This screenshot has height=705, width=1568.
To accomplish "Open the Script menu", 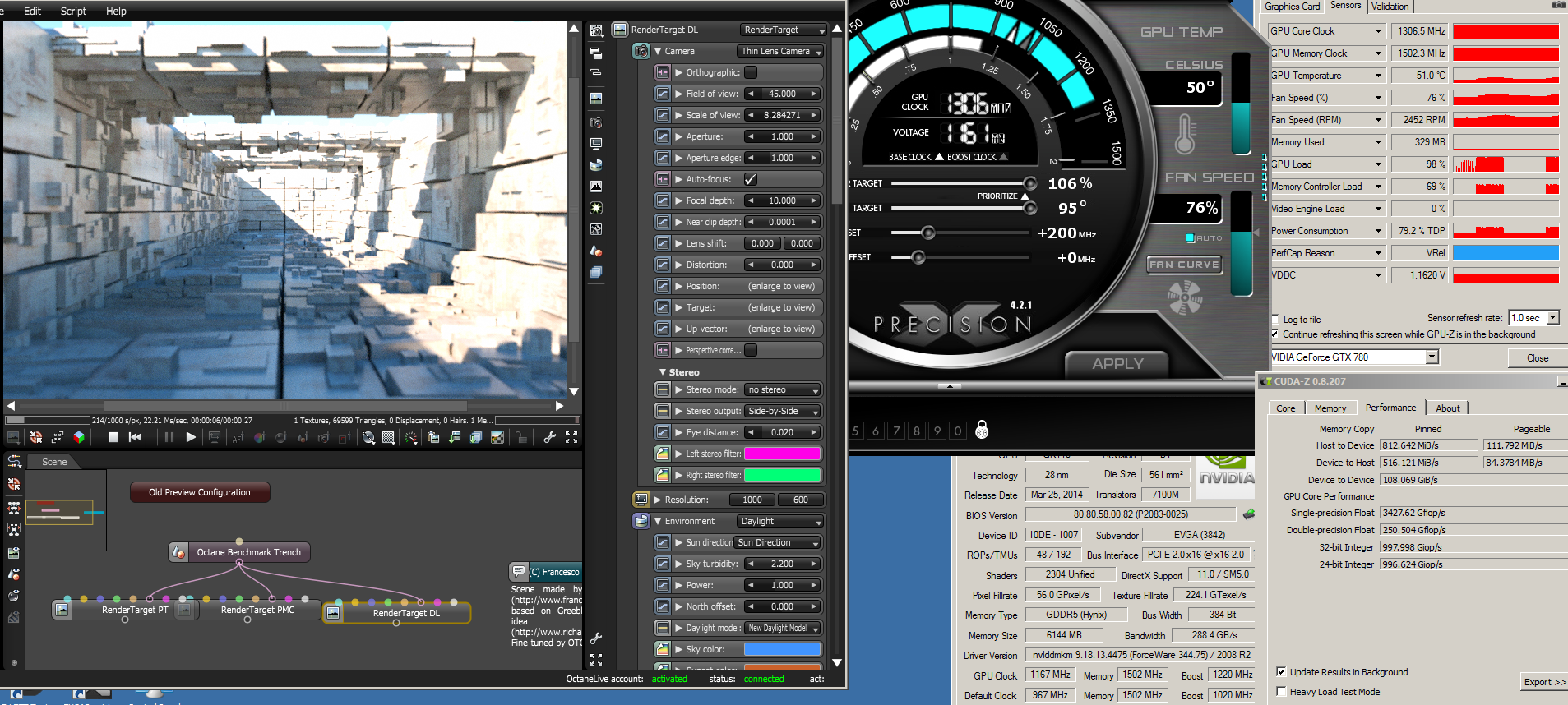I will click(x=73, y=11).
